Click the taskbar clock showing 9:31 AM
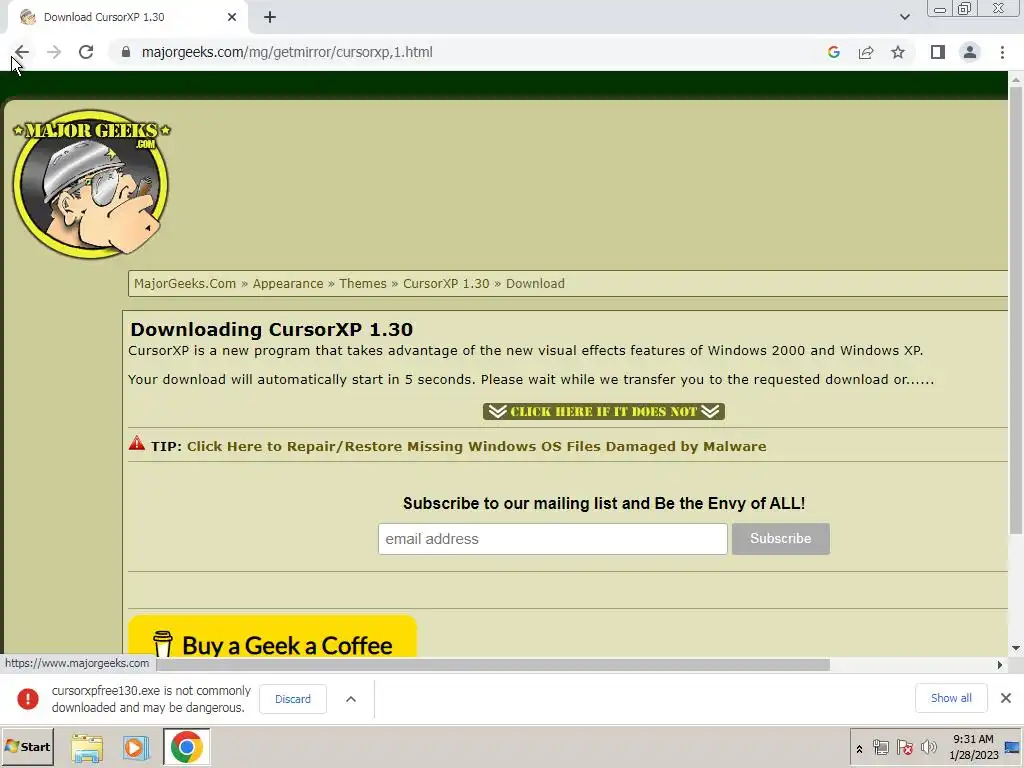1024x768 pixels. (x=973, y=747)
